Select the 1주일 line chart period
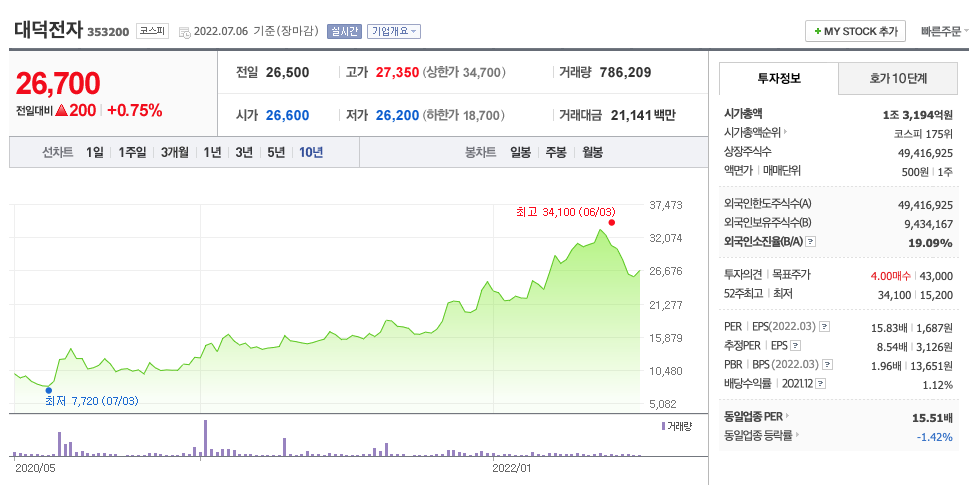 coord(132,152)
